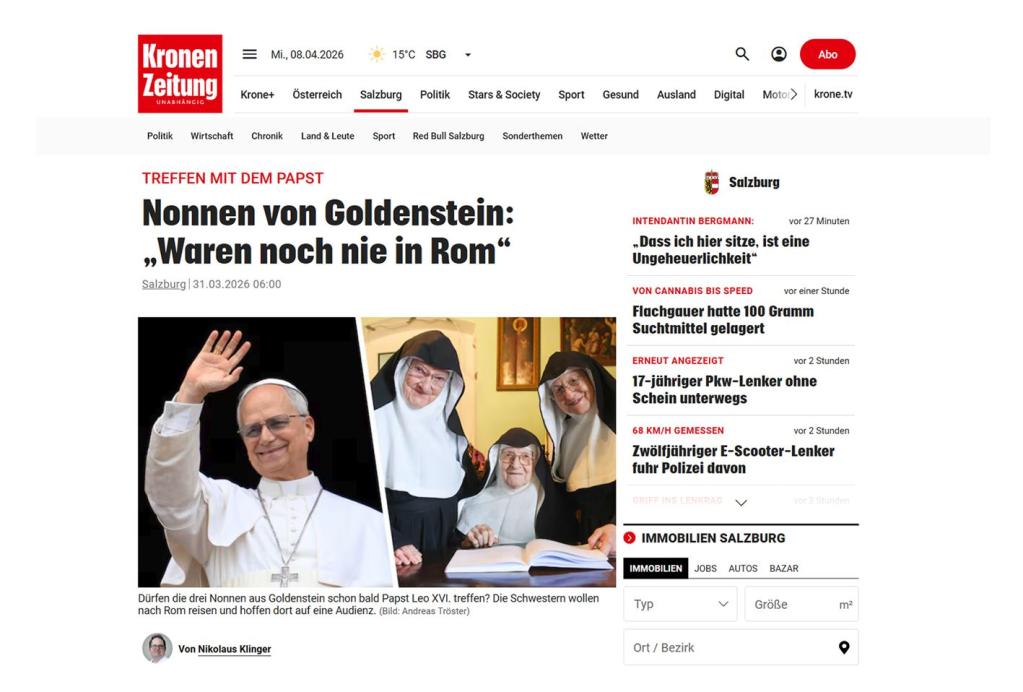Click the sunny weather icon
The width and height of the screenshot is (1023, 692).
pyautogui.click(x=376, y=54)
